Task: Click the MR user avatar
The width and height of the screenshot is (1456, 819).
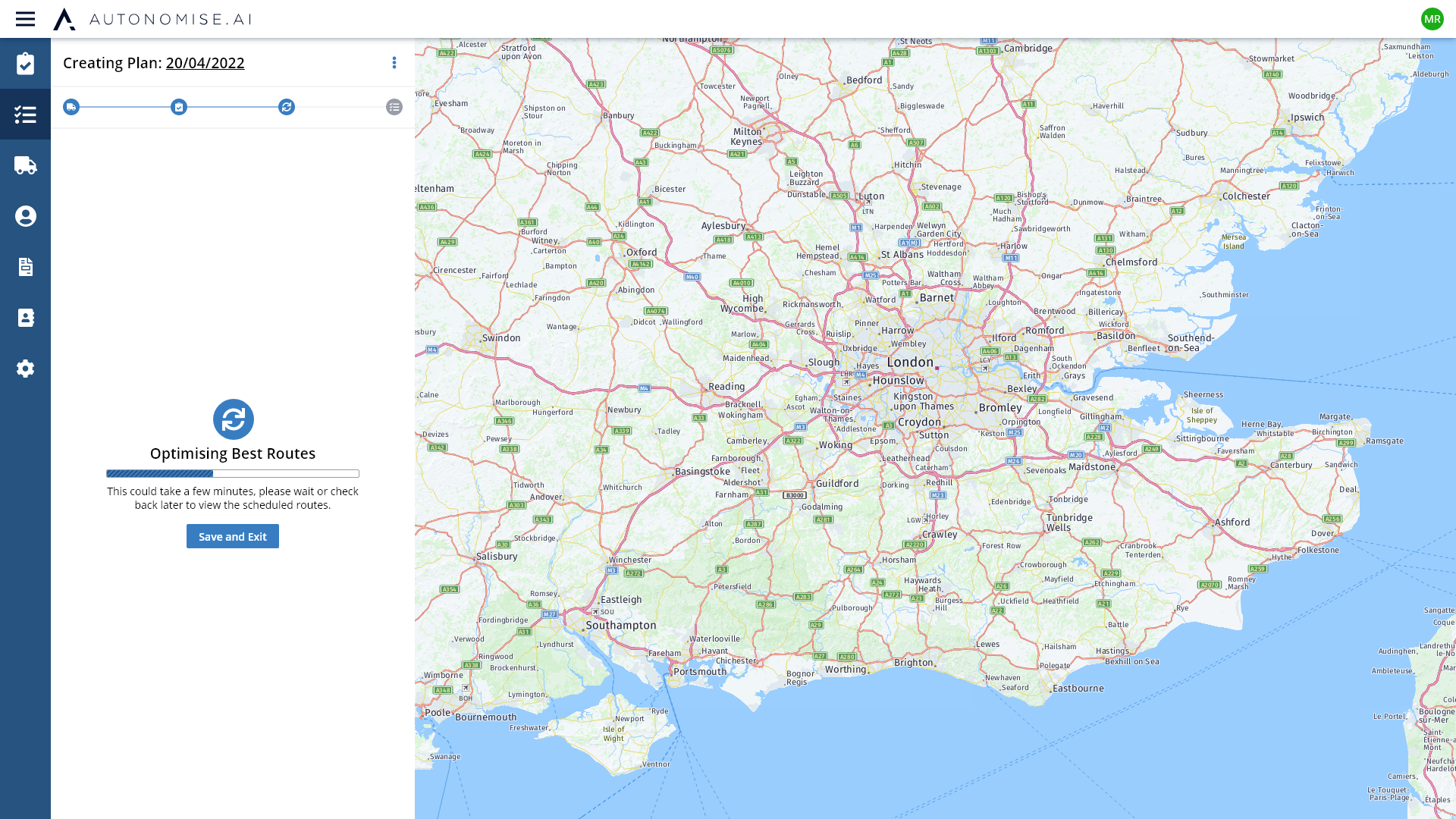Action: pyautogui.click(x=1432, y=19)
